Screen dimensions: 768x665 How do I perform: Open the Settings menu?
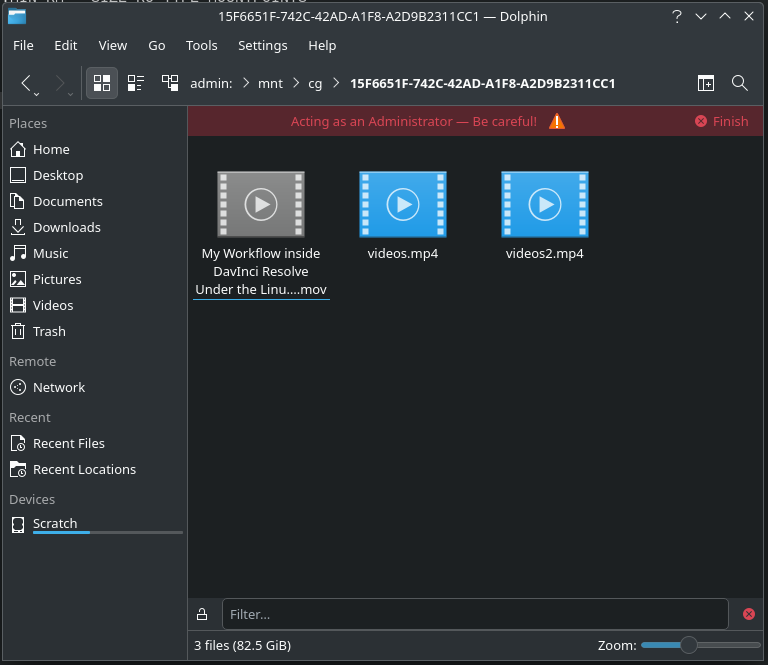[262, 45]
